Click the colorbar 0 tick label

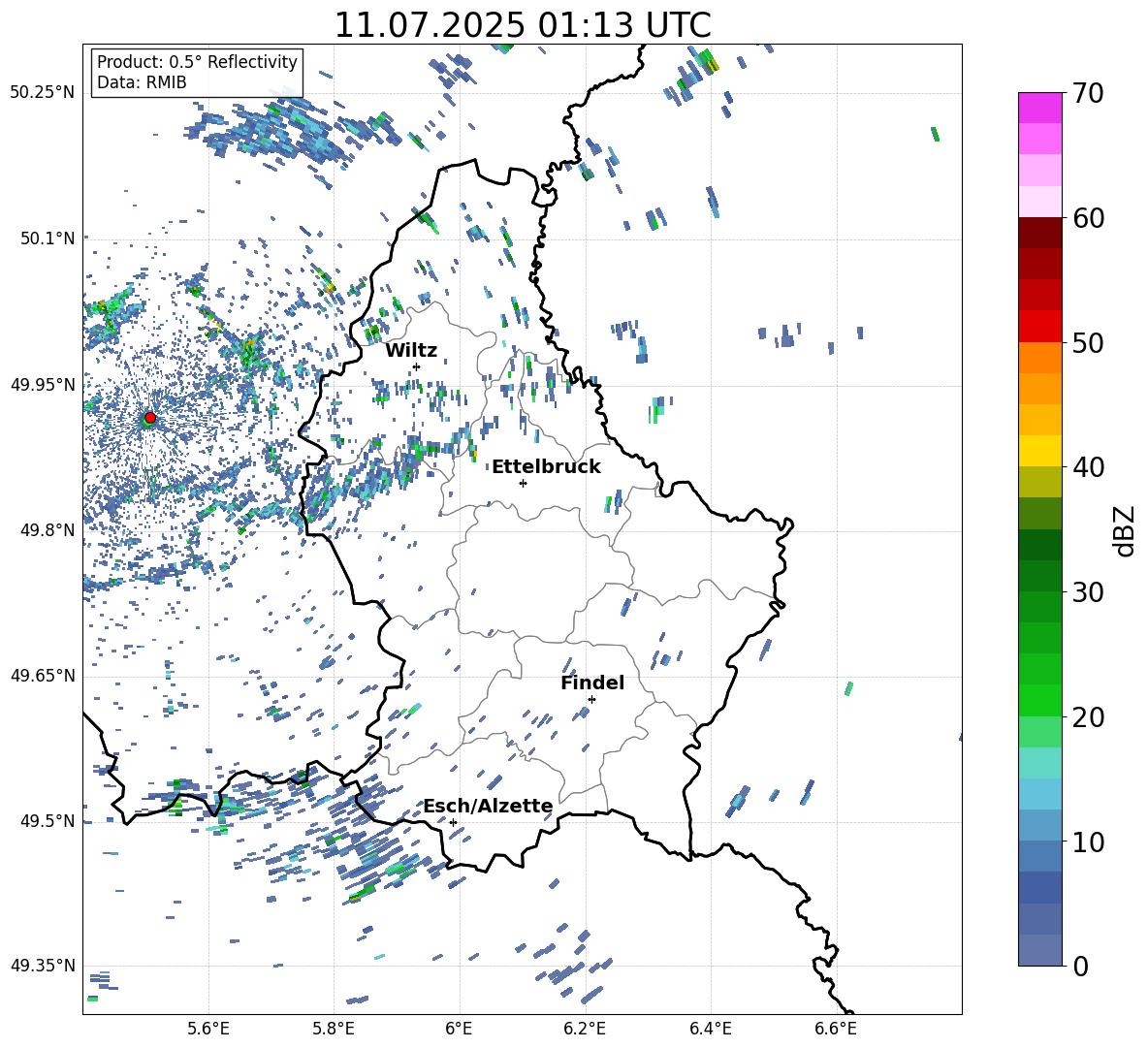1080,966
